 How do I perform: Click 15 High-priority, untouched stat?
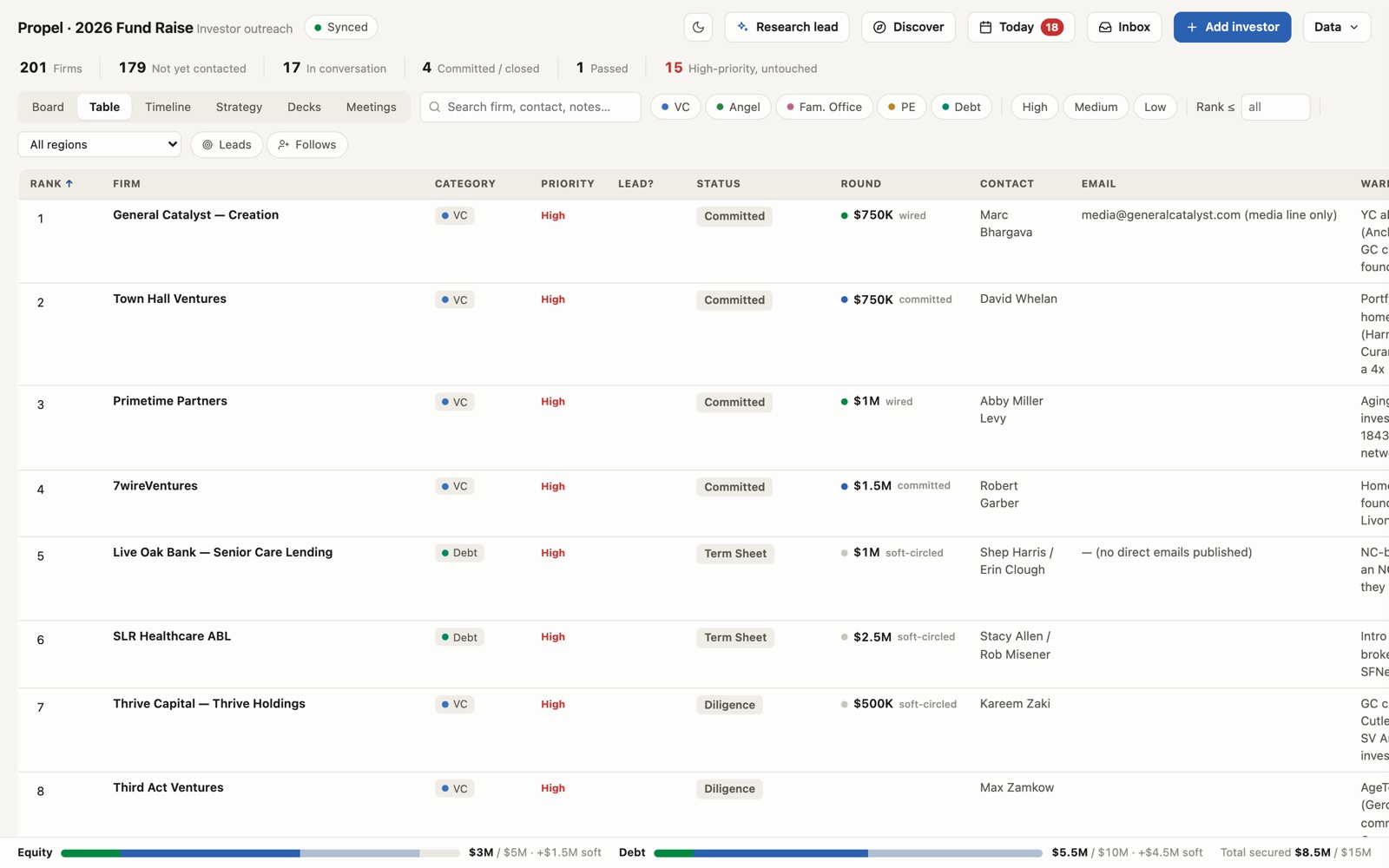741,68
